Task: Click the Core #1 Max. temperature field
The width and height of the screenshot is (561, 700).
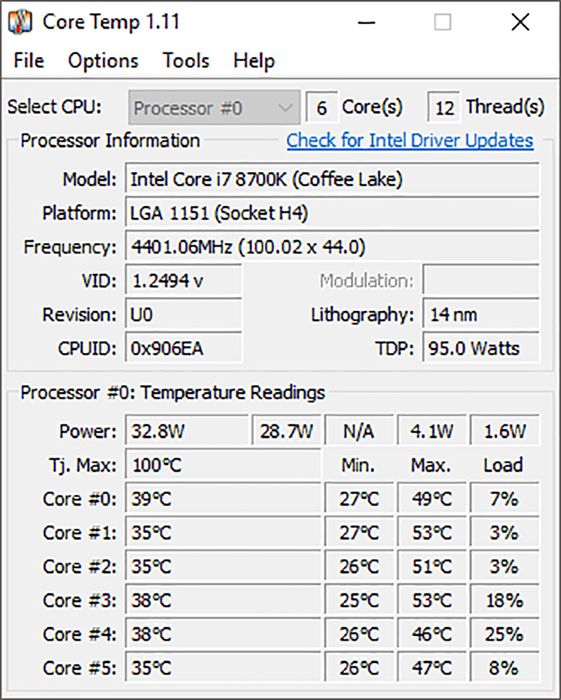Action: [x=432, y=533]
